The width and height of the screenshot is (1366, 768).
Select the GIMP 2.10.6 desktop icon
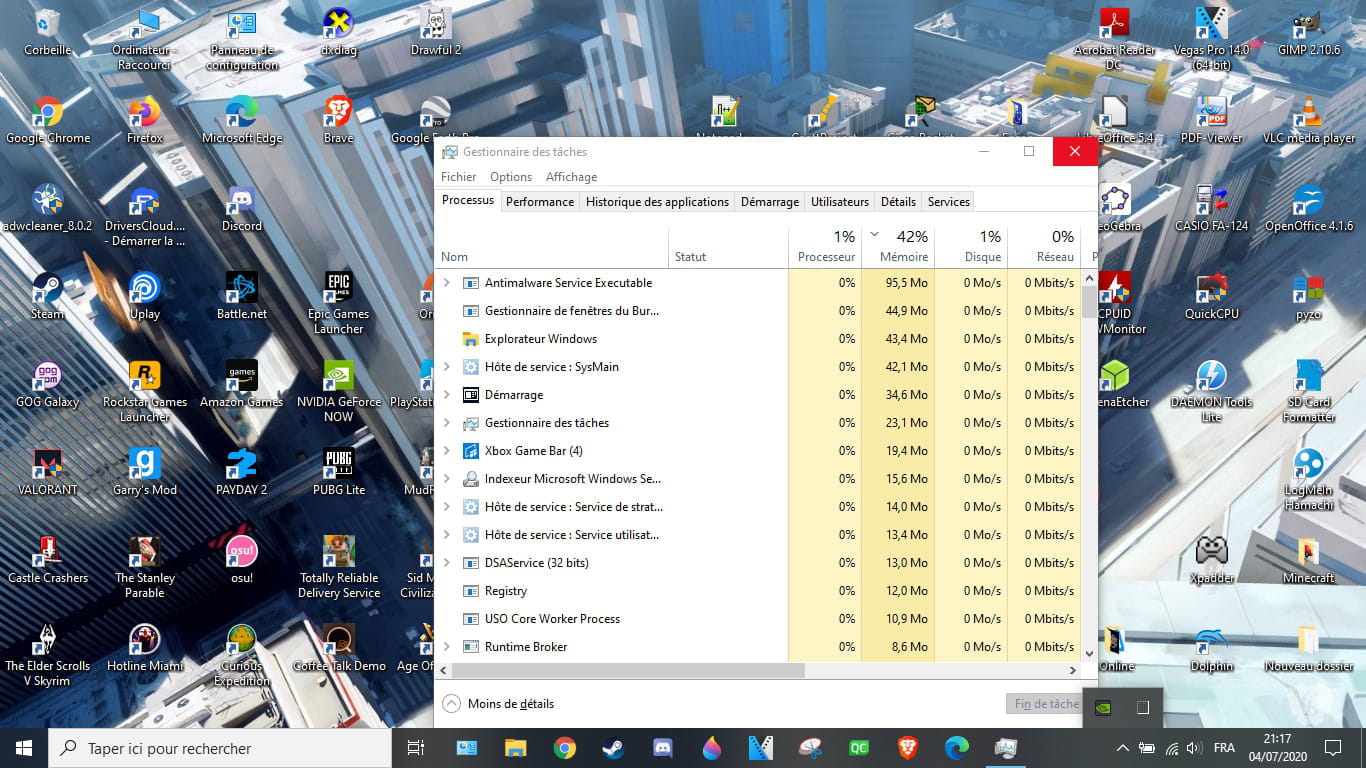1308,33
